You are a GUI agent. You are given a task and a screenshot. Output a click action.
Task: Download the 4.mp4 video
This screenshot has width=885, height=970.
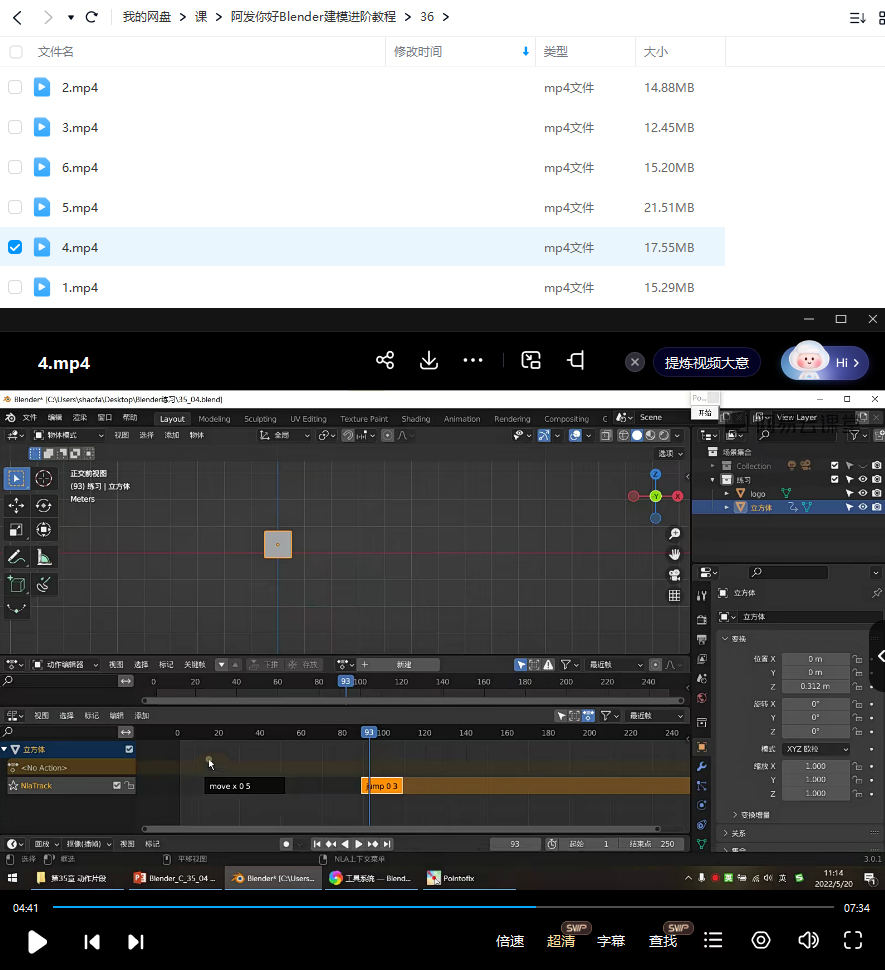[429, 361]
